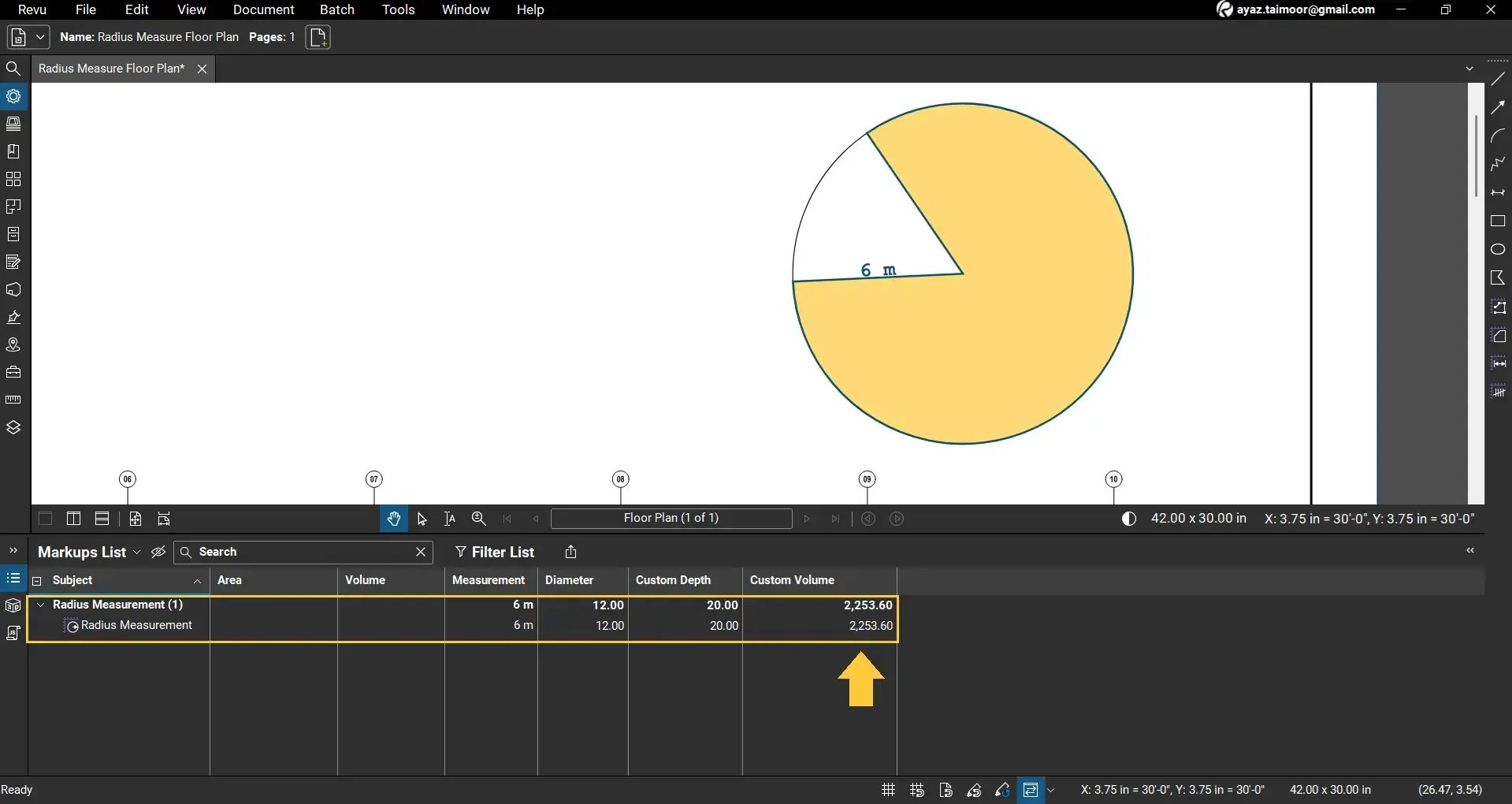Viewport: 1512px width, 804px height.
Task: Collapse the Radius Measurement (1) group
Action: tap(40, 605)
